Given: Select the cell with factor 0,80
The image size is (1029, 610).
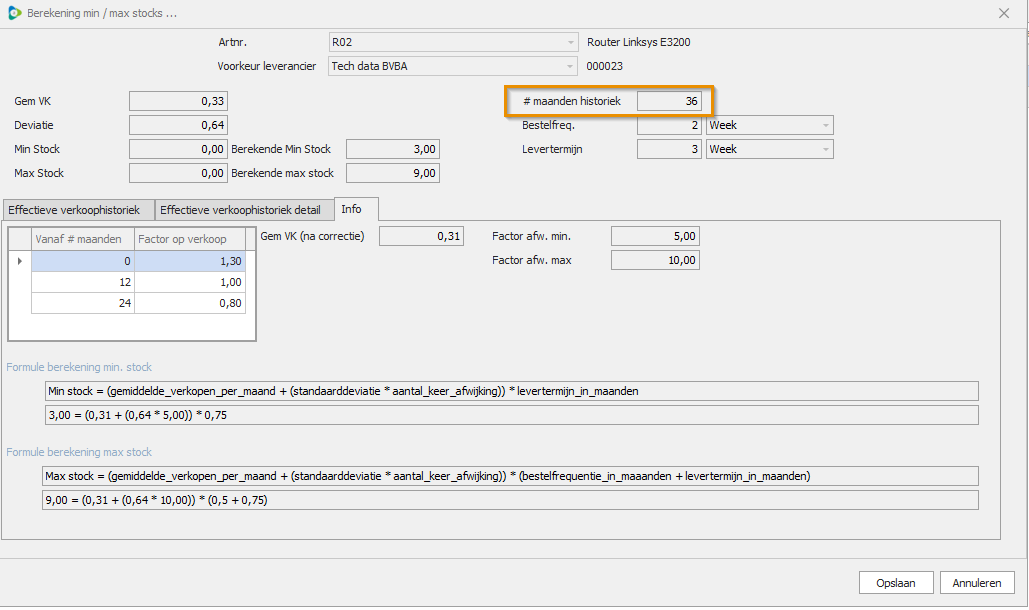Looking at the screenshot, I should [190, 303].
